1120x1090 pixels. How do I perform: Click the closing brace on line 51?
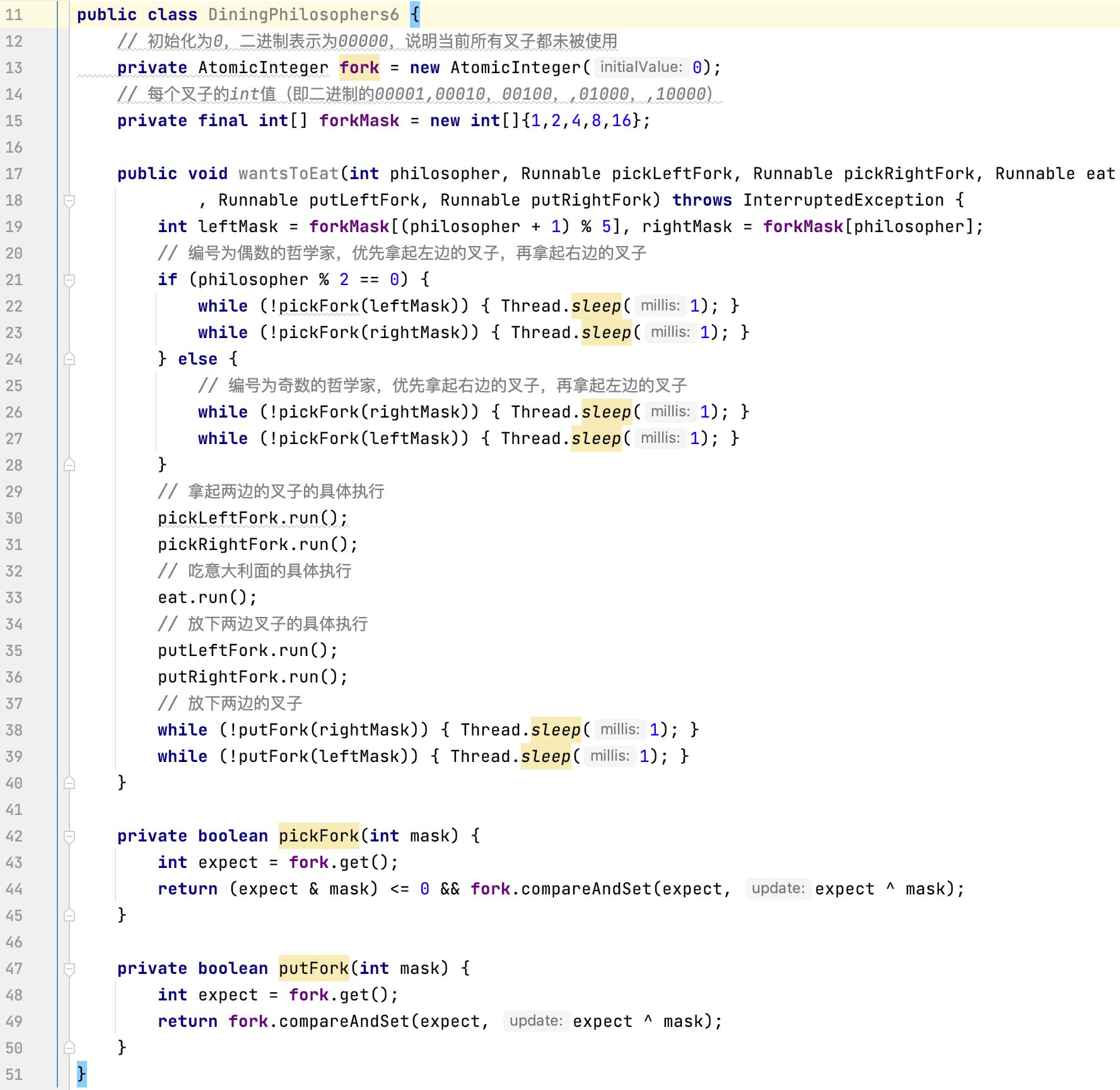(x=81, y=1074)
